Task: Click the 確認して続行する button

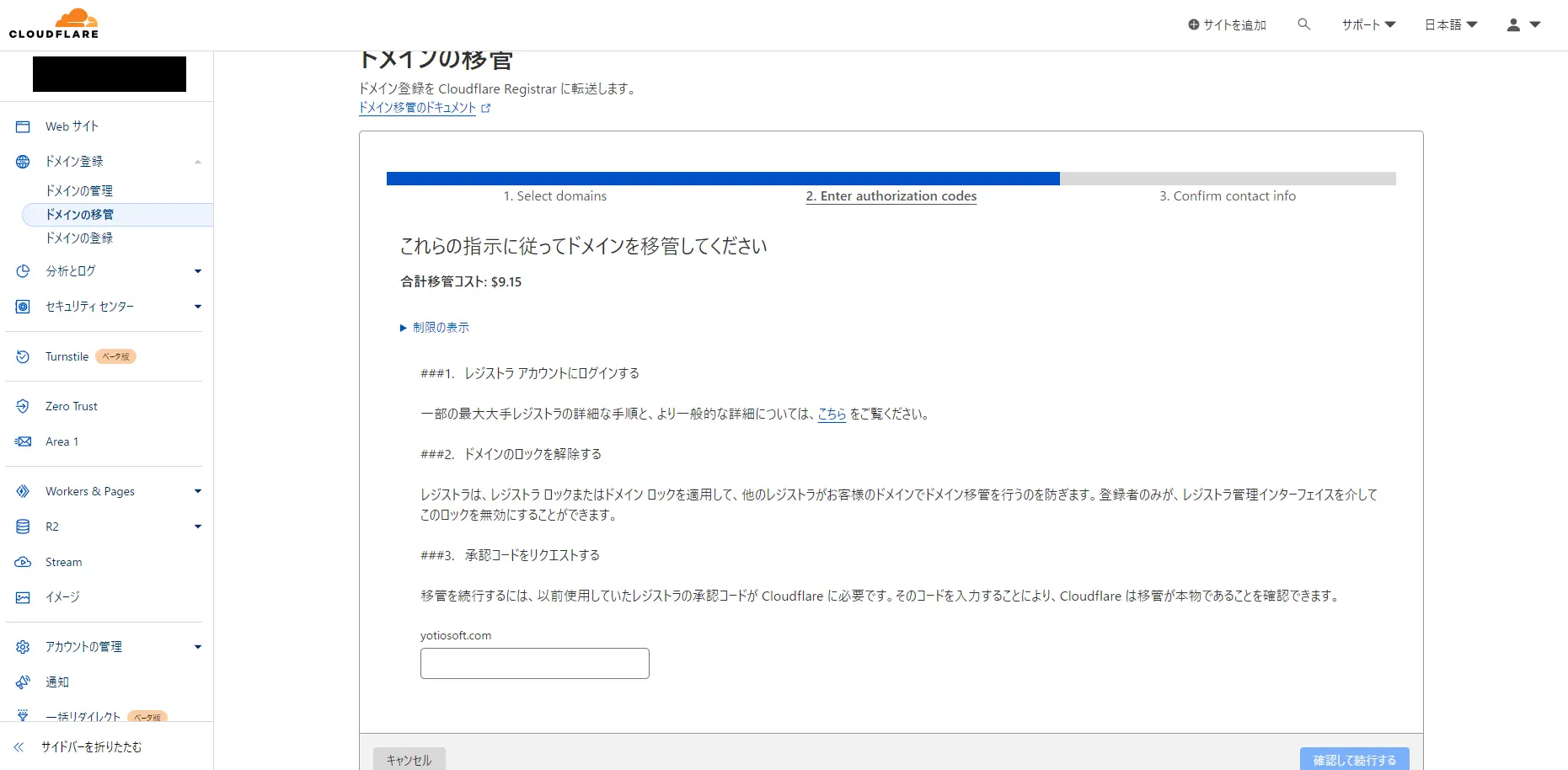Action: (x=1355, y=760)
